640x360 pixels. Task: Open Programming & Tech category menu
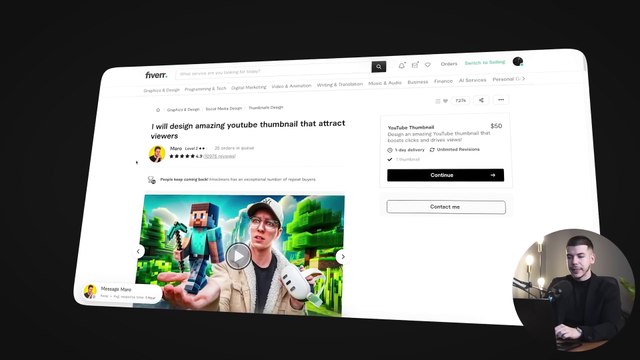tap(205, 89)
